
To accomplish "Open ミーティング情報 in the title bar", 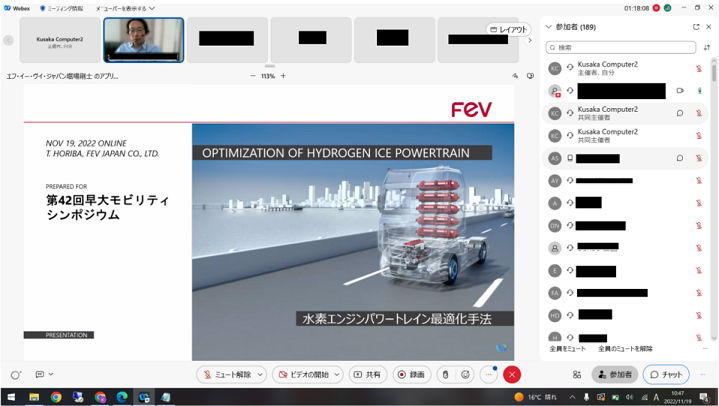I will [62, 8].
